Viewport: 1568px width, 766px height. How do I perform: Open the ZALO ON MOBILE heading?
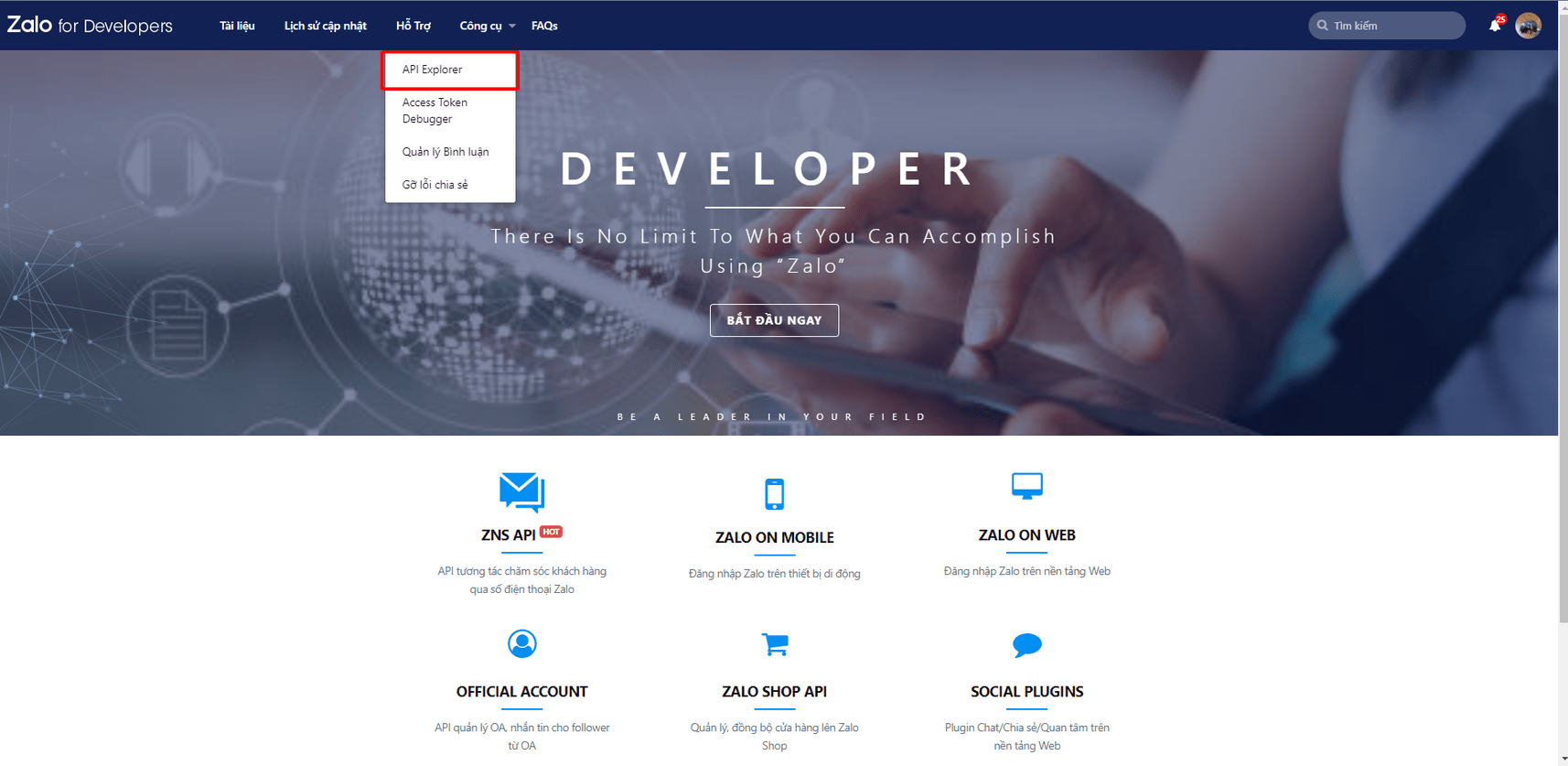774,537
